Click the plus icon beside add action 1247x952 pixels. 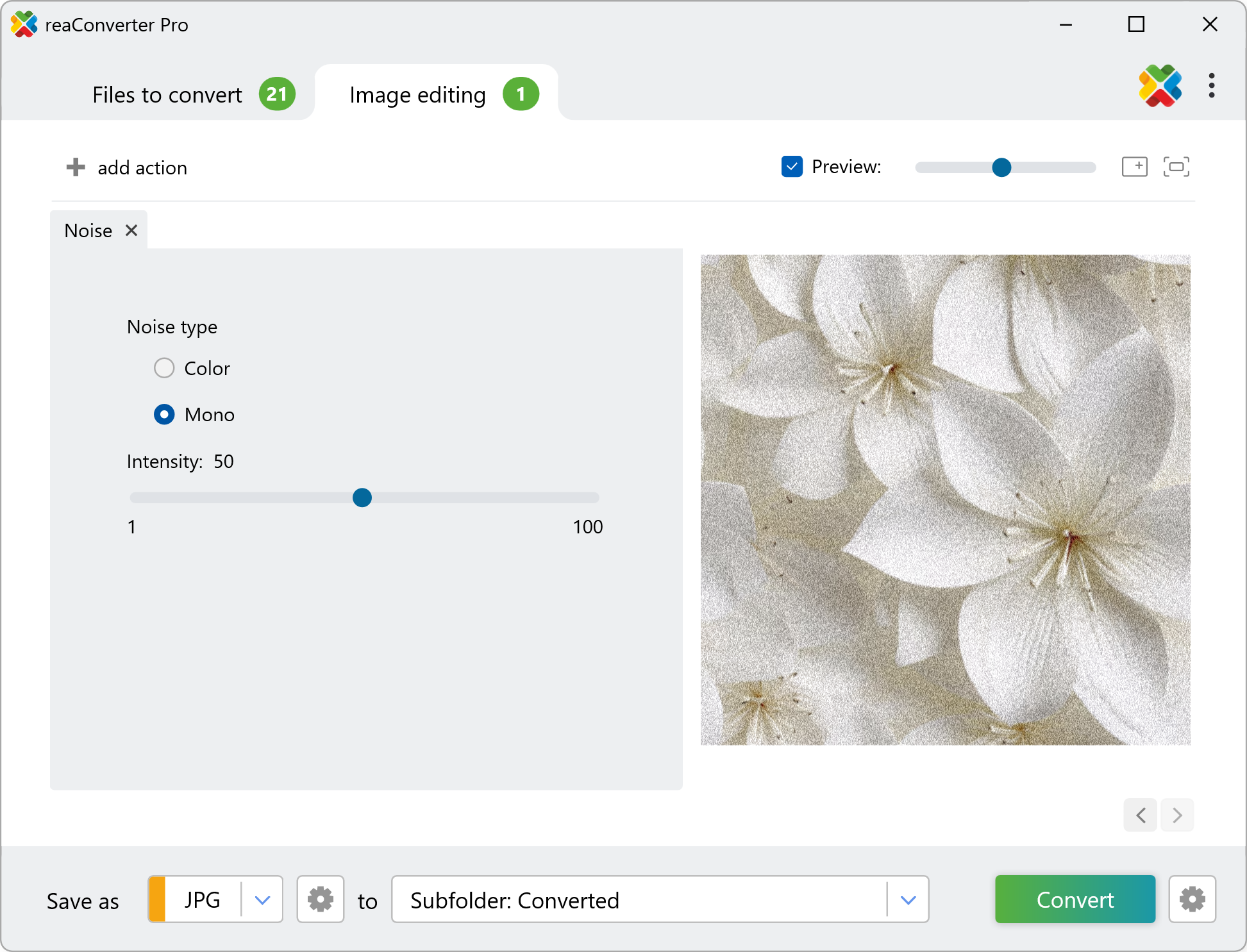76,167
